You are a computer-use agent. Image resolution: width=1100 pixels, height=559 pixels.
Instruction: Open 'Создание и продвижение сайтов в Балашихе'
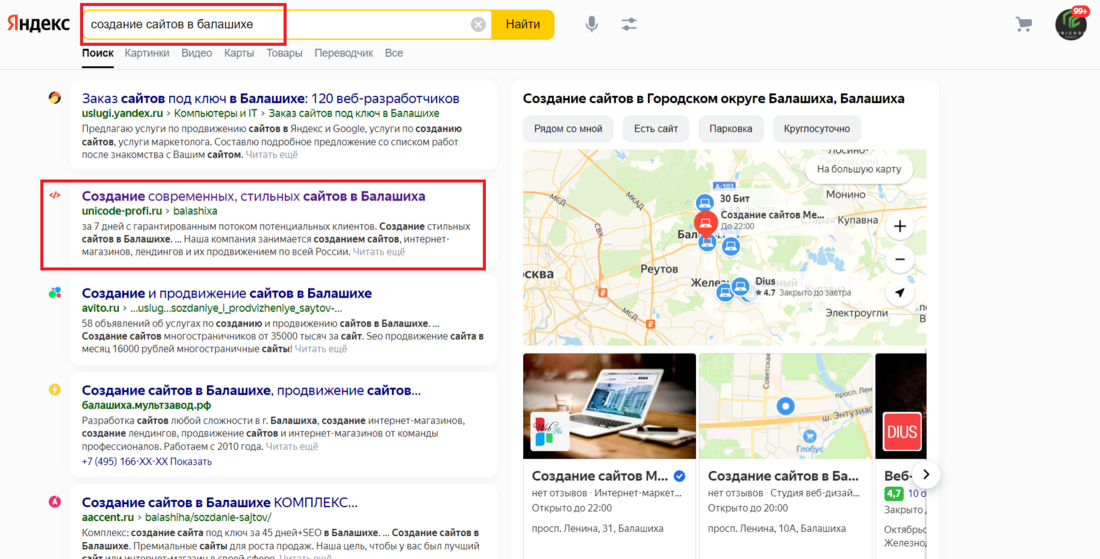(x=227, y=293)
